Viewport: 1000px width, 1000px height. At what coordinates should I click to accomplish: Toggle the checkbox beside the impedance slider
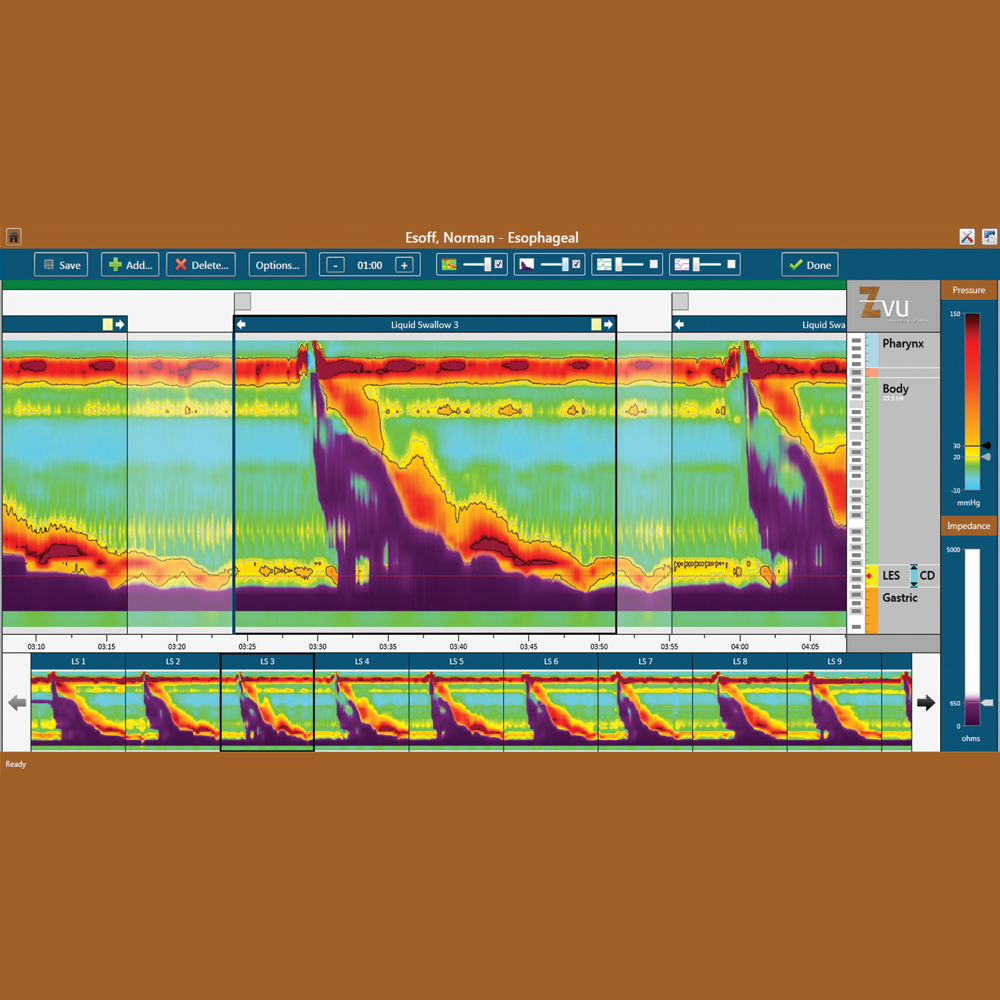click(x=578, y=263)
